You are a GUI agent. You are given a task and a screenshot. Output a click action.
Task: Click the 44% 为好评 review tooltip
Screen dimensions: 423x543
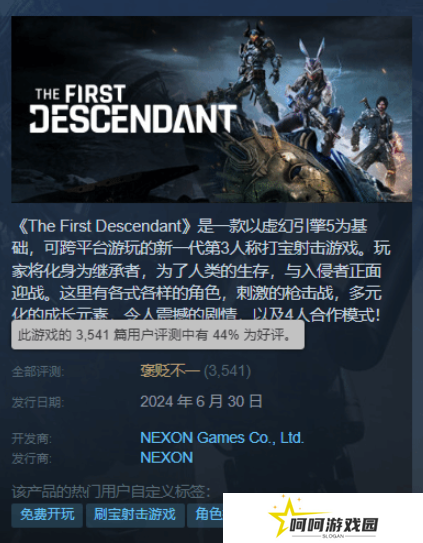pos(158,335)
